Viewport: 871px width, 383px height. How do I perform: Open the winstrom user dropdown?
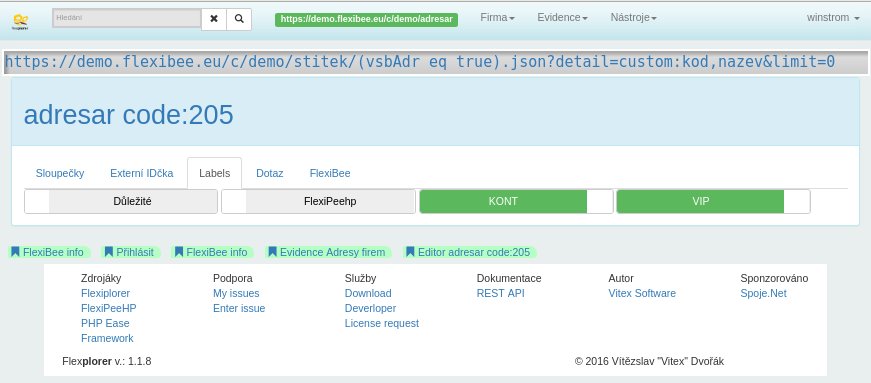point(834,18)
